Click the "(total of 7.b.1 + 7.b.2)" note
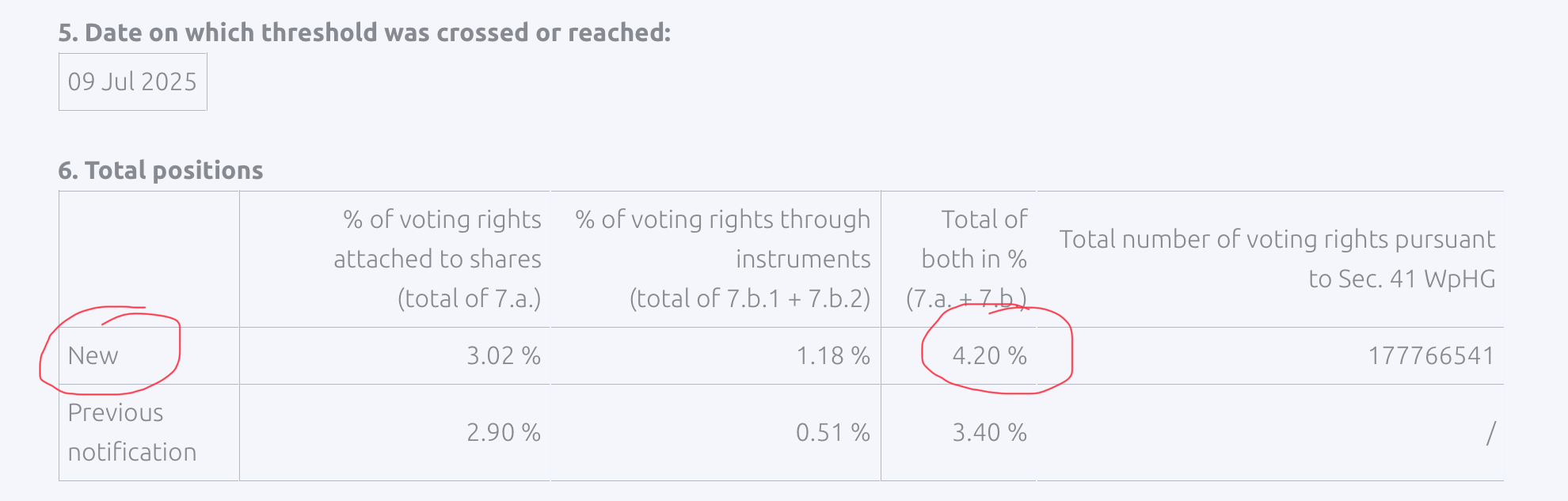1568x501 pixels. [750, 298]
